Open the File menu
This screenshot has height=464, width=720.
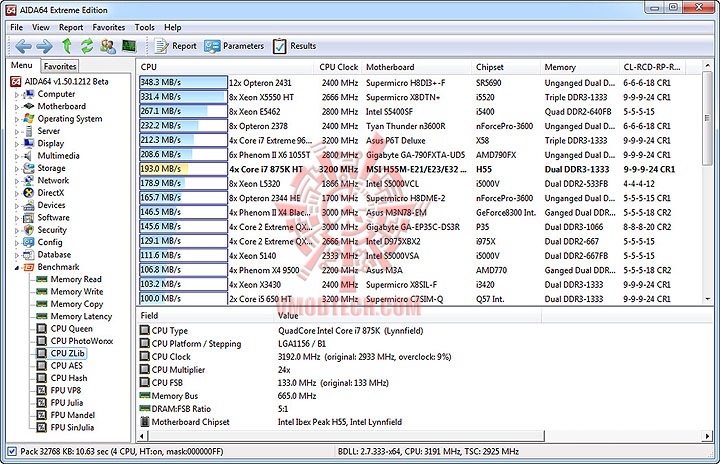coord(17,28)
